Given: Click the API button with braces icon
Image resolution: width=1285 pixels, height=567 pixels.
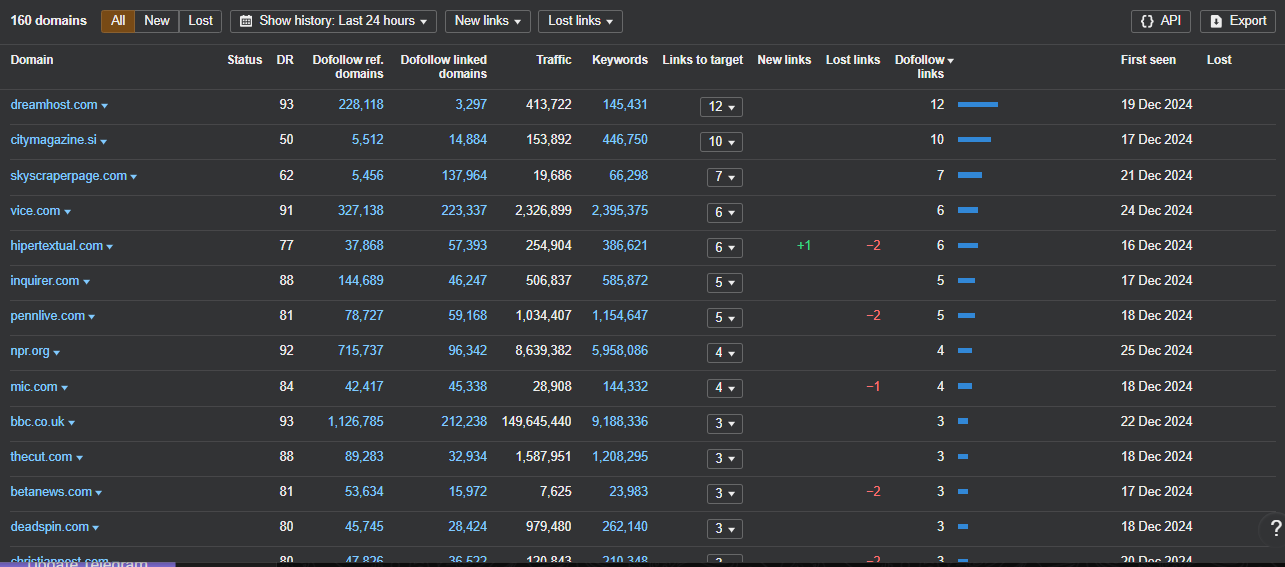Looking at the screenshot, I should pyautogui.click(x=1160, y=21).
